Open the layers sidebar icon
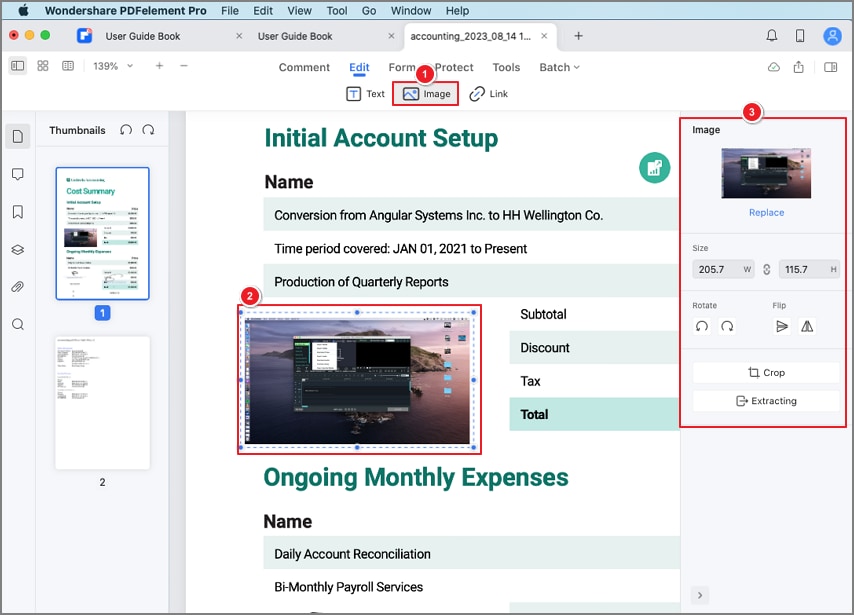 [17, 249]
